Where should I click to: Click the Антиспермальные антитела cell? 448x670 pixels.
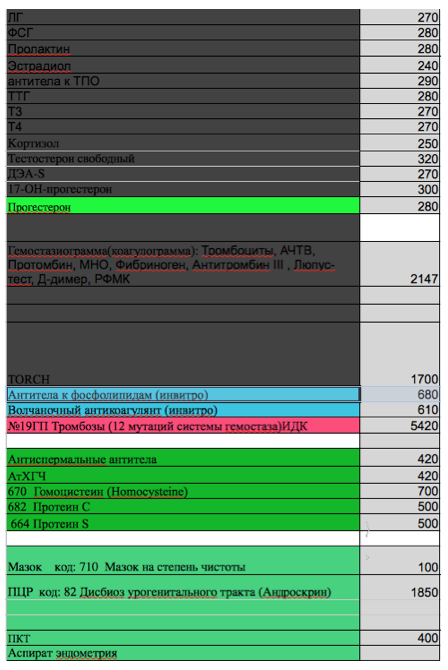click(183, 458)
